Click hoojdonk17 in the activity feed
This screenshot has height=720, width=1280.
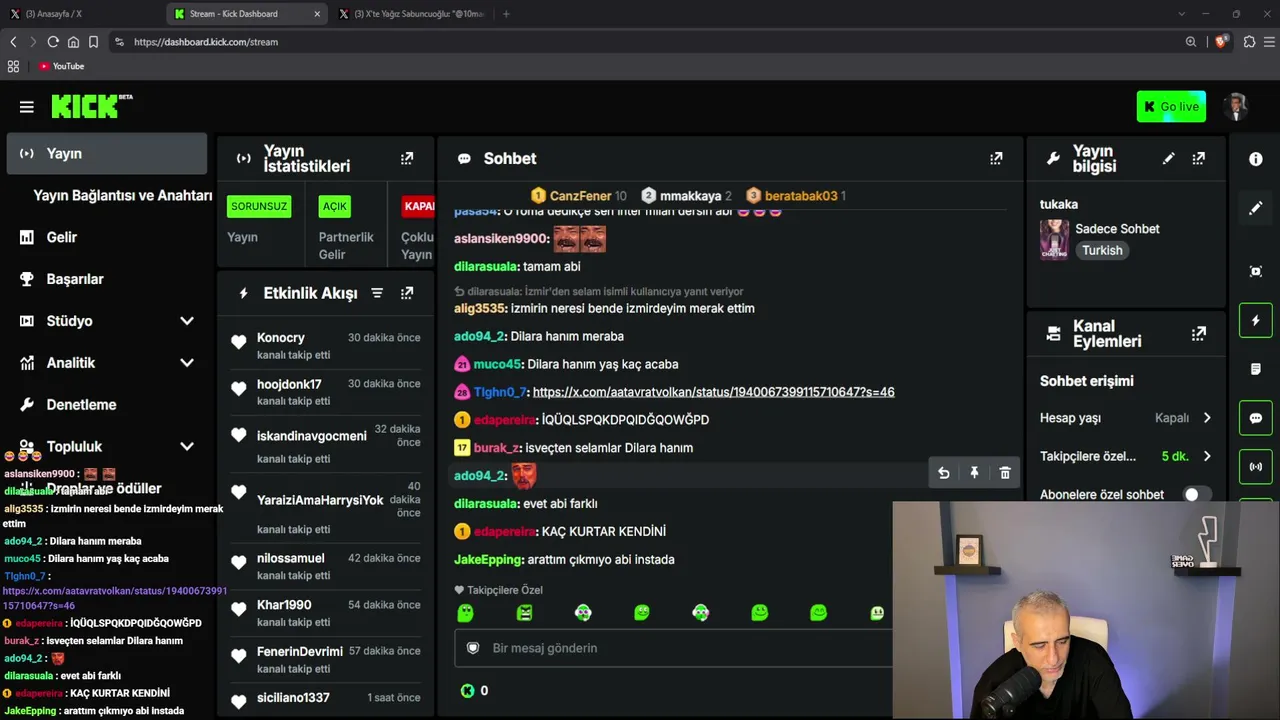pos(289,384)
